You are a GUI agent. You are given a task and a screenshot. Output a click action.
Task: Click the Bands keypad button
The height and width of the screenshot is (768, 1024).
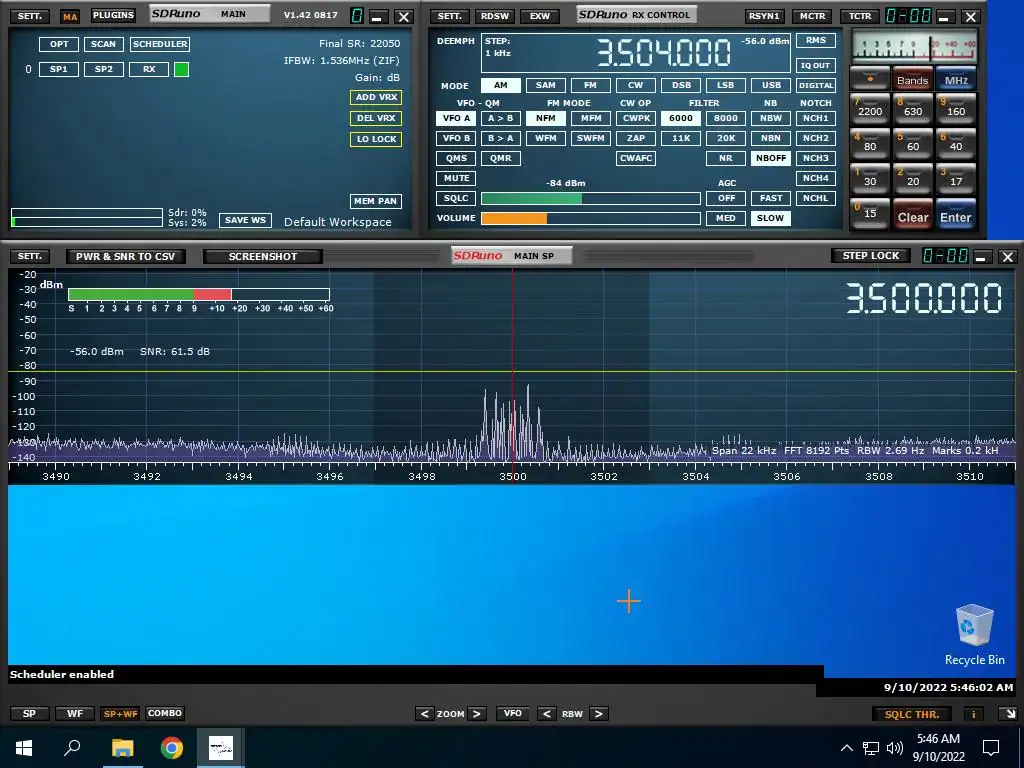(x=912, y=80)
